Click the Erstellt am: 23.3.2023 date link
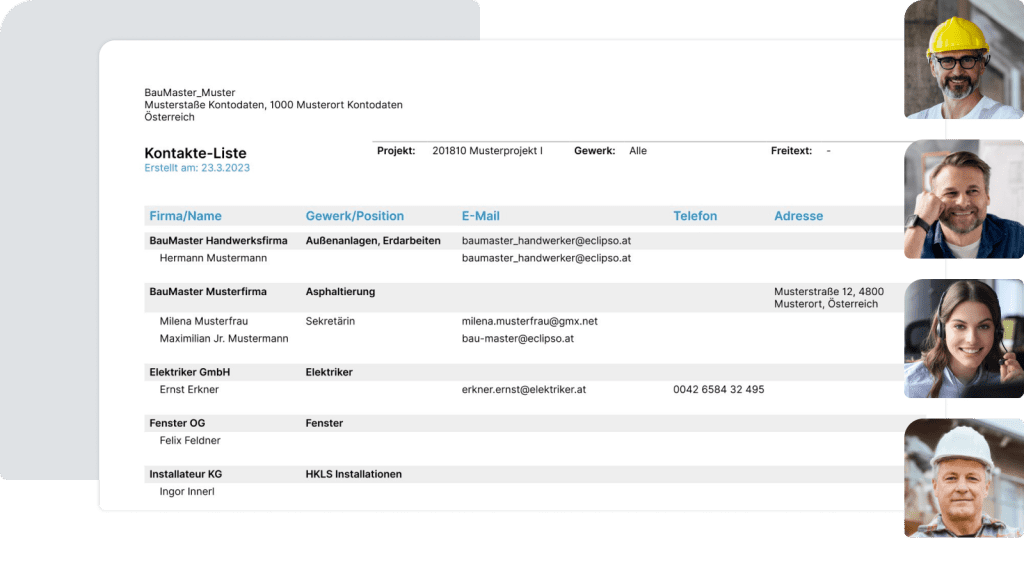This screenshot has height=576, width=1024. click(x=197, y=168)
